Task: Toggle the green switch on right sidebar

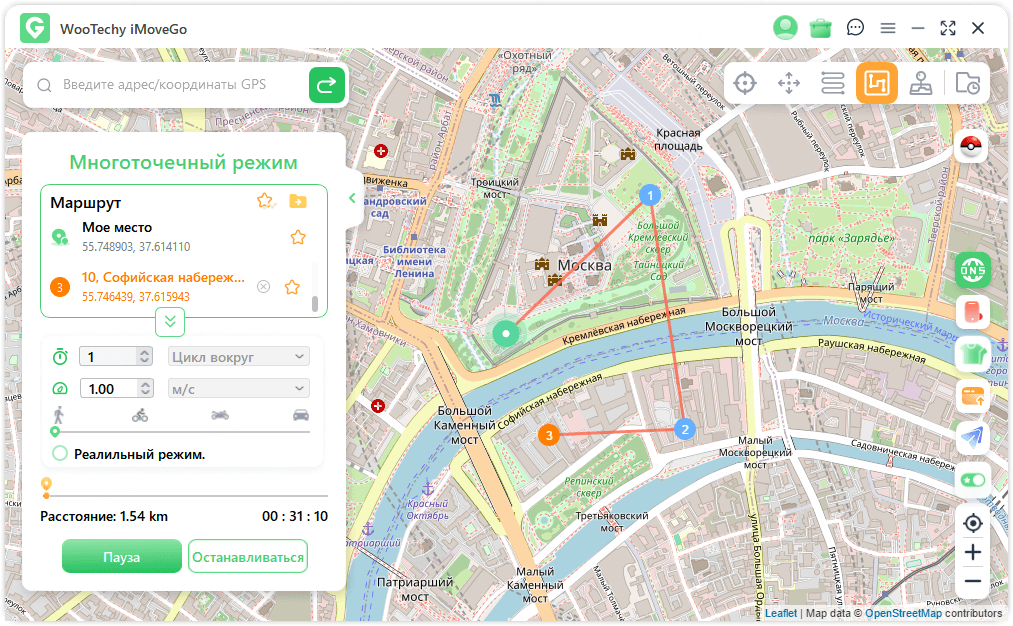Action: coord(972,480)
